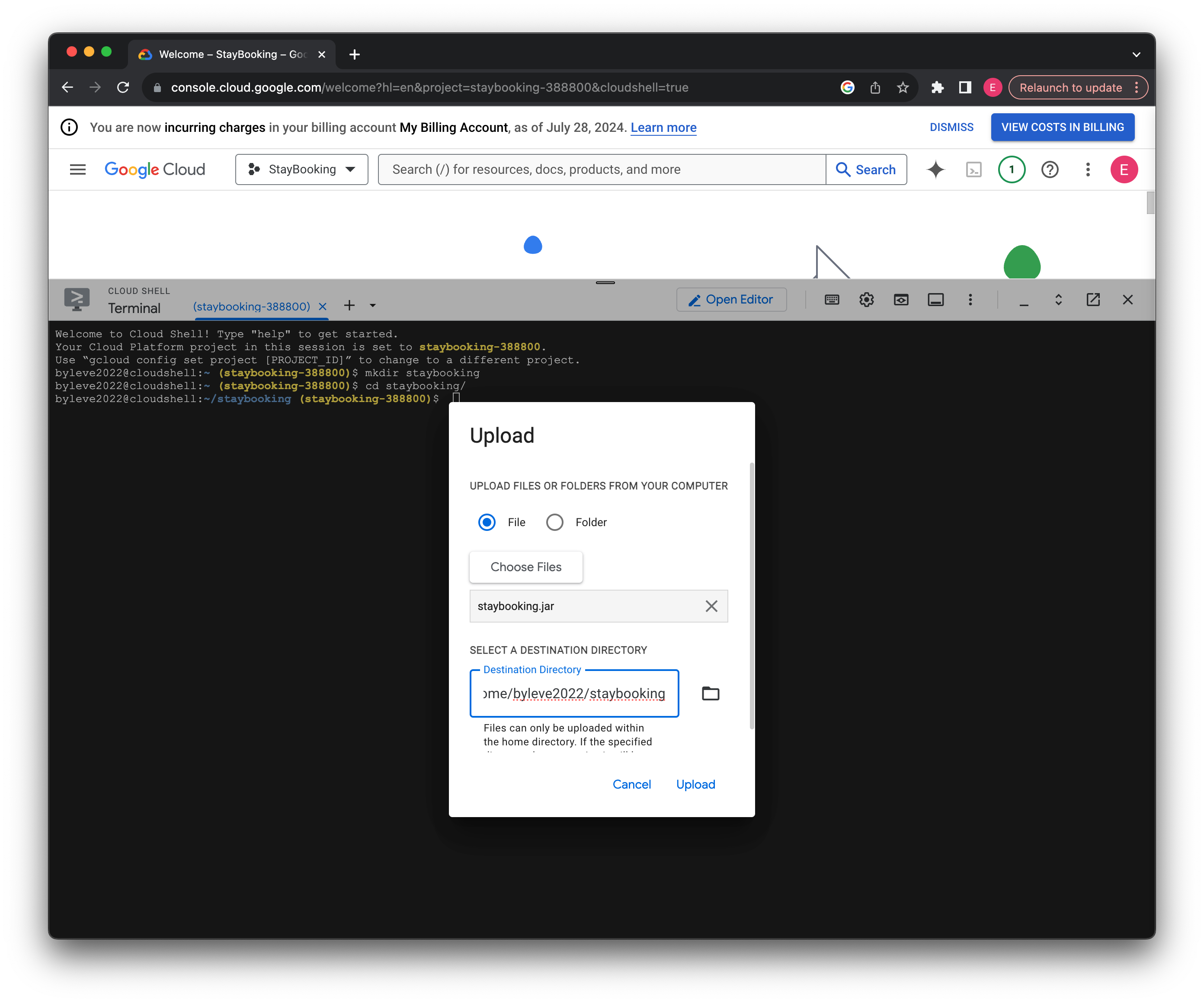Click the web preview icon in Cloud Shell
The width and height of the screenshot is (1204, 1003).
coord(901,300)
